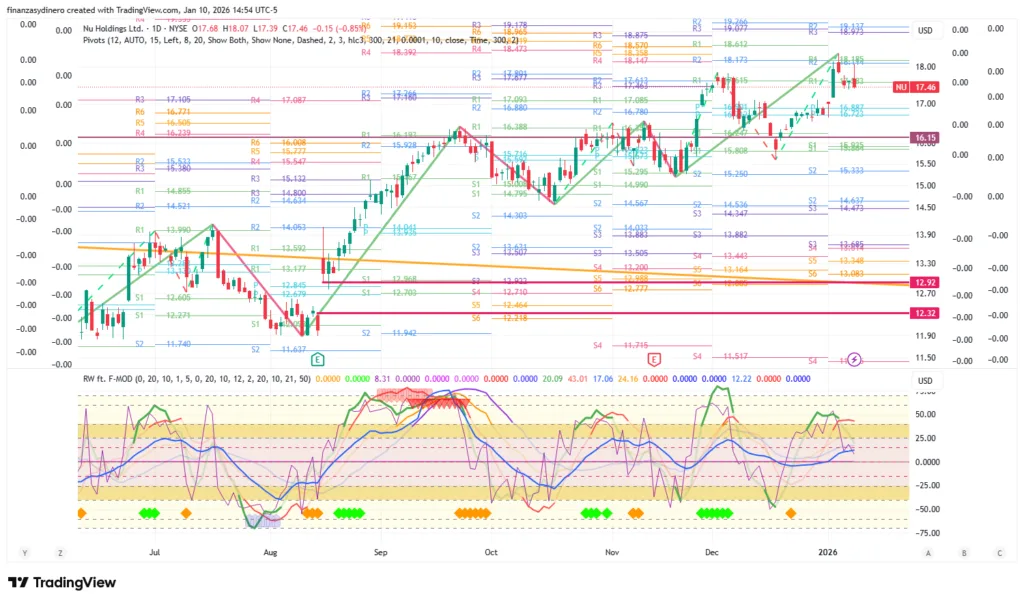Click the TradingView logo
The width and height of the screenshot is (1024, 603).
coord(58,583)
